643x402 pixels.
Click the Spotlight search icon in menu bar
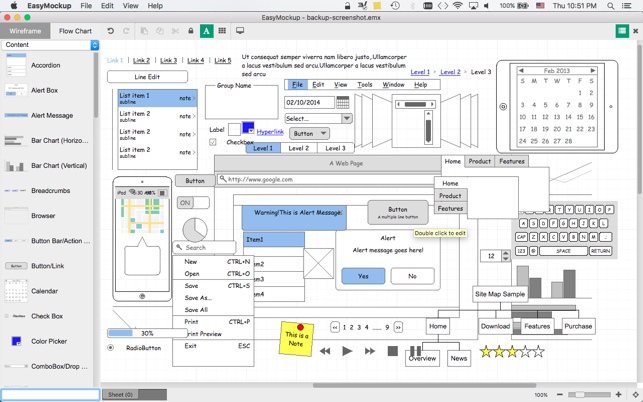pos(611,6)
